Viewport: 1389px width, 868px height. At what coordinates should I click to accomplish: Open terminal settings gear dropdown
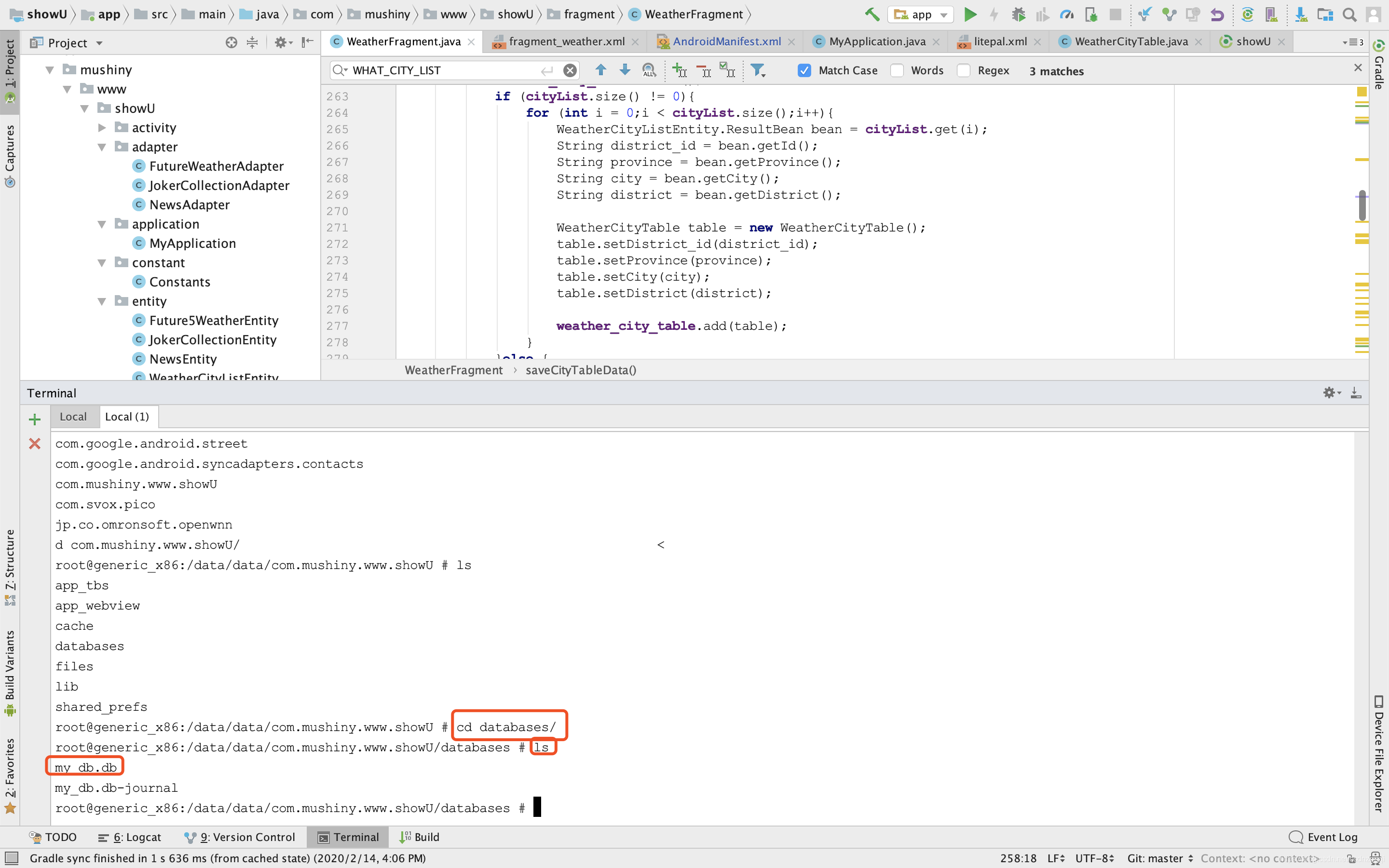pyautogui.click(x=1332, y=393)
